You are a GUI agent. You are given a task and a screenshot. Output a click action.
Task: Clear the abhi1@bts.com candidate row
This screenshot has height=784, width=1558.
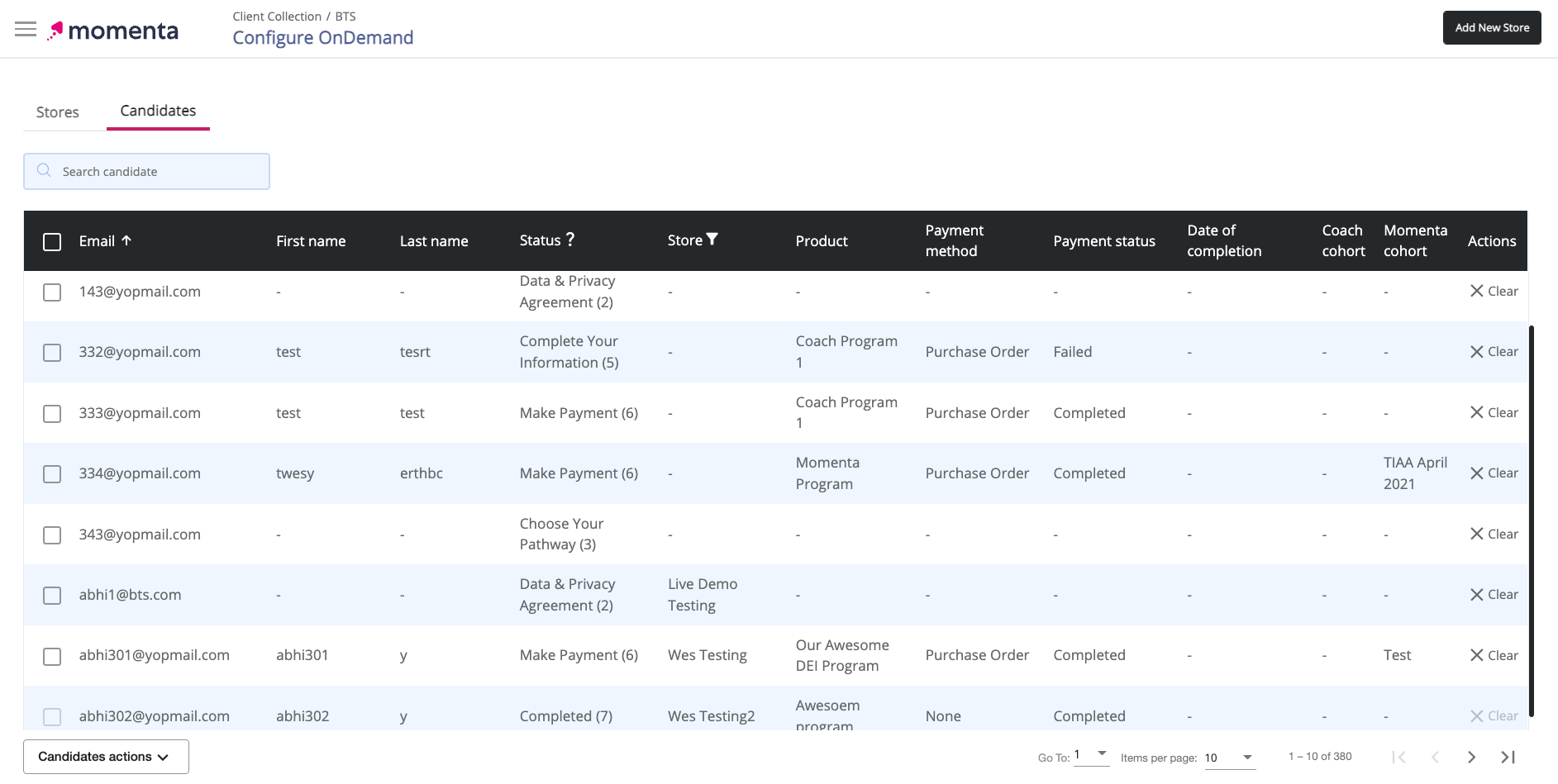pos(1494,595)
